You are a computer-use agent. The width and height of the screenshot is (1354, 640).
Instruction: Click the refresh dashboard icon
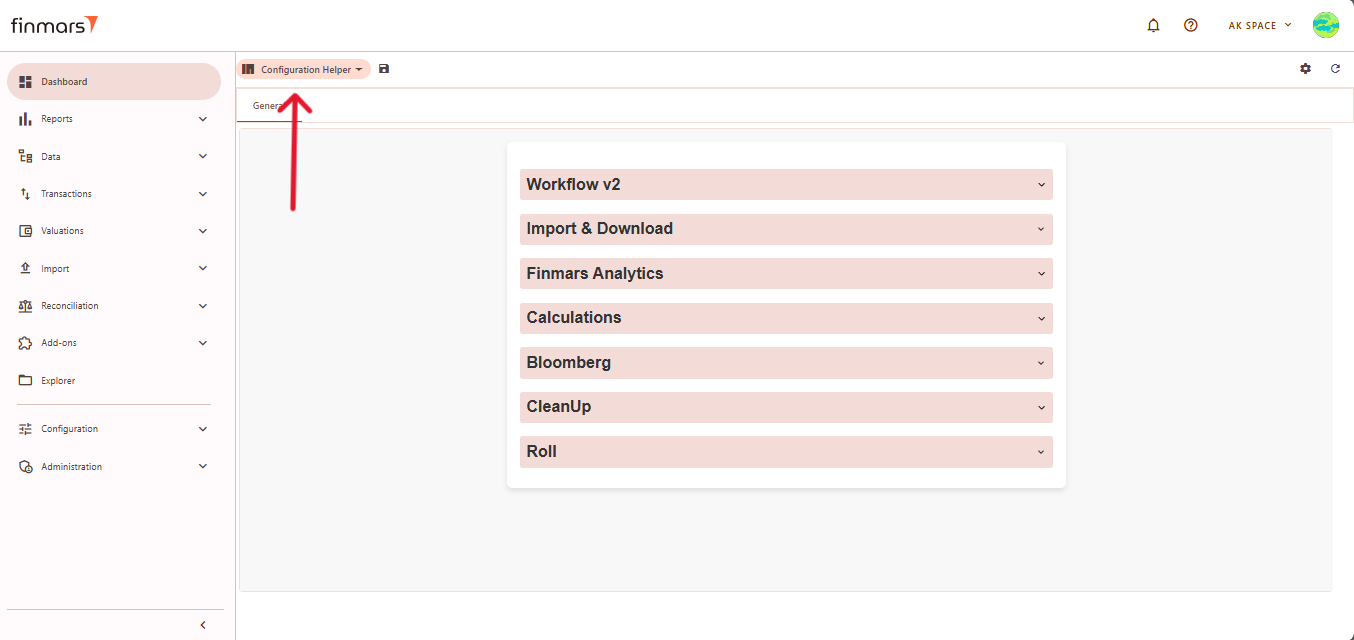point(1335,69)
